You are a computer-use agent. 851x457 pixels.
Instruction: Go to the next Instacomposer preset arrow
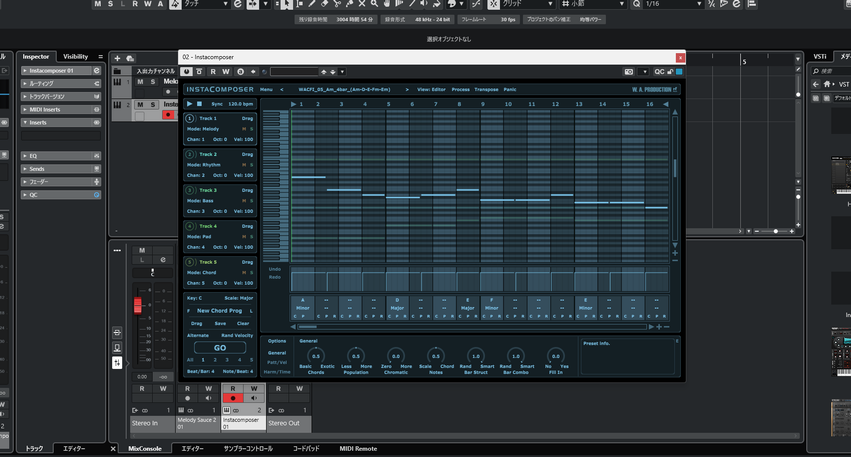pyautogui.click(x=407, y=90)
